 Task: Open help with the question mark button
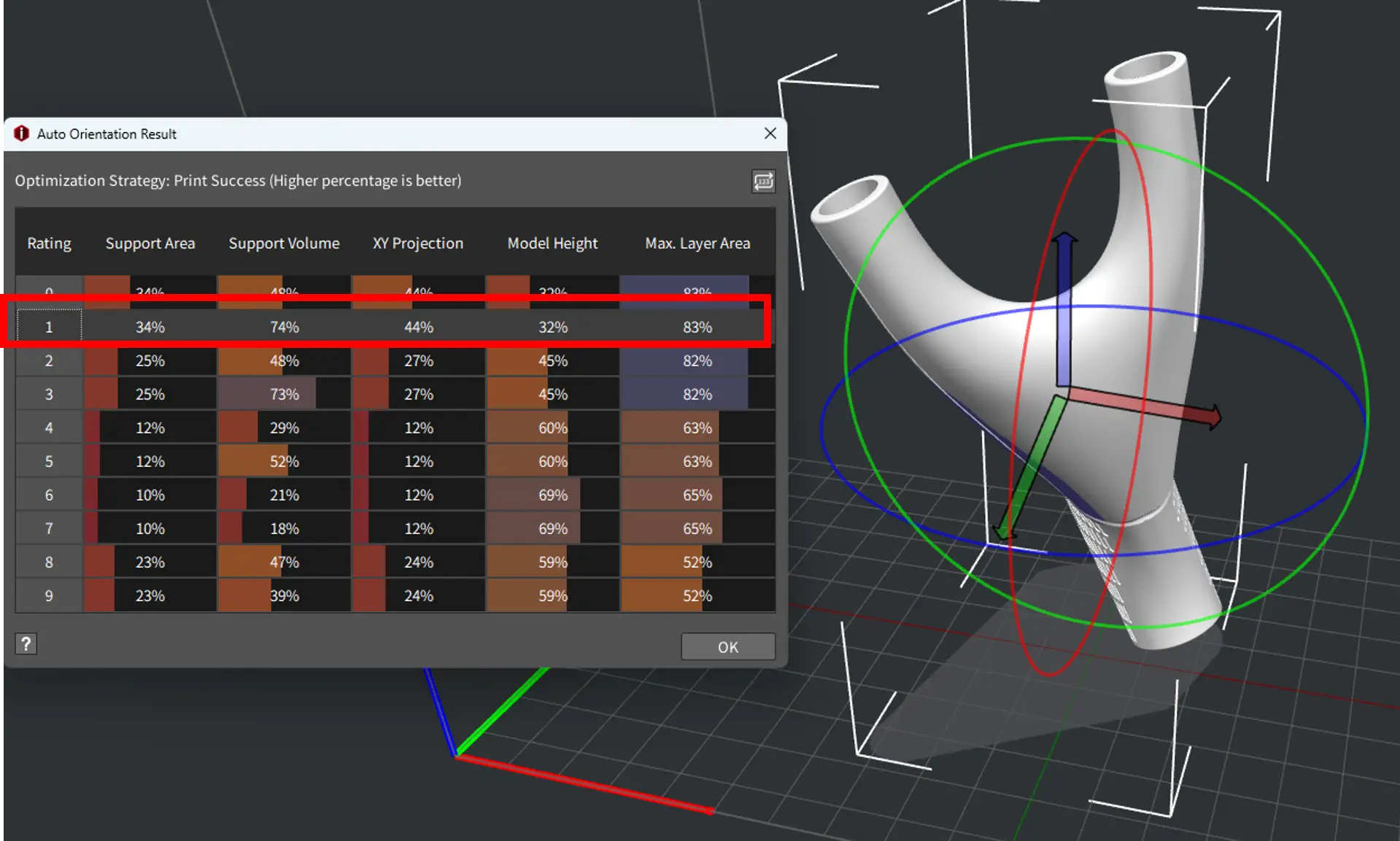pos(26,643)
